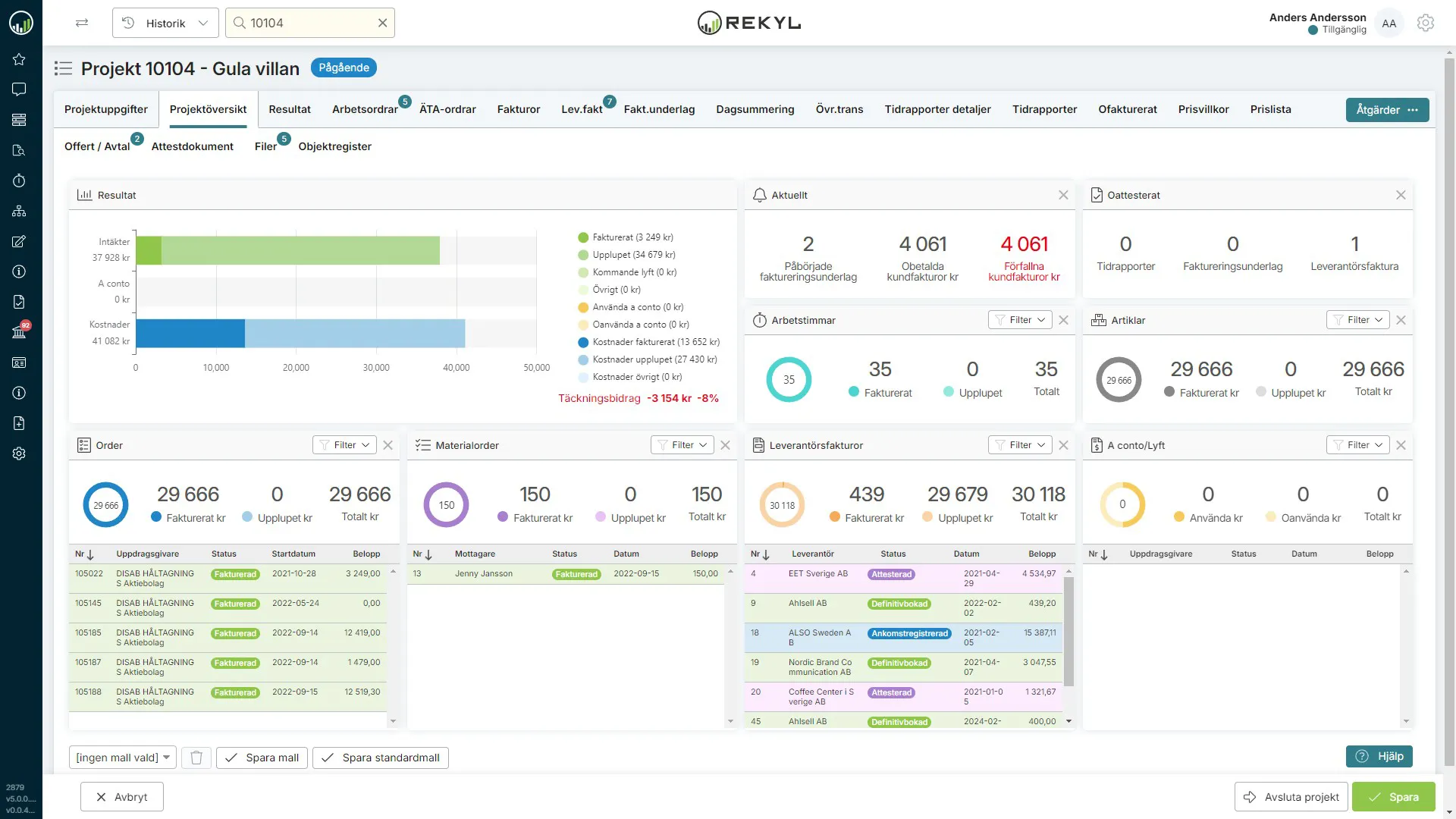Switch to the Projektuppgifter tab
This screenshot has width=1456, height=819.
[x=106, y=109]
